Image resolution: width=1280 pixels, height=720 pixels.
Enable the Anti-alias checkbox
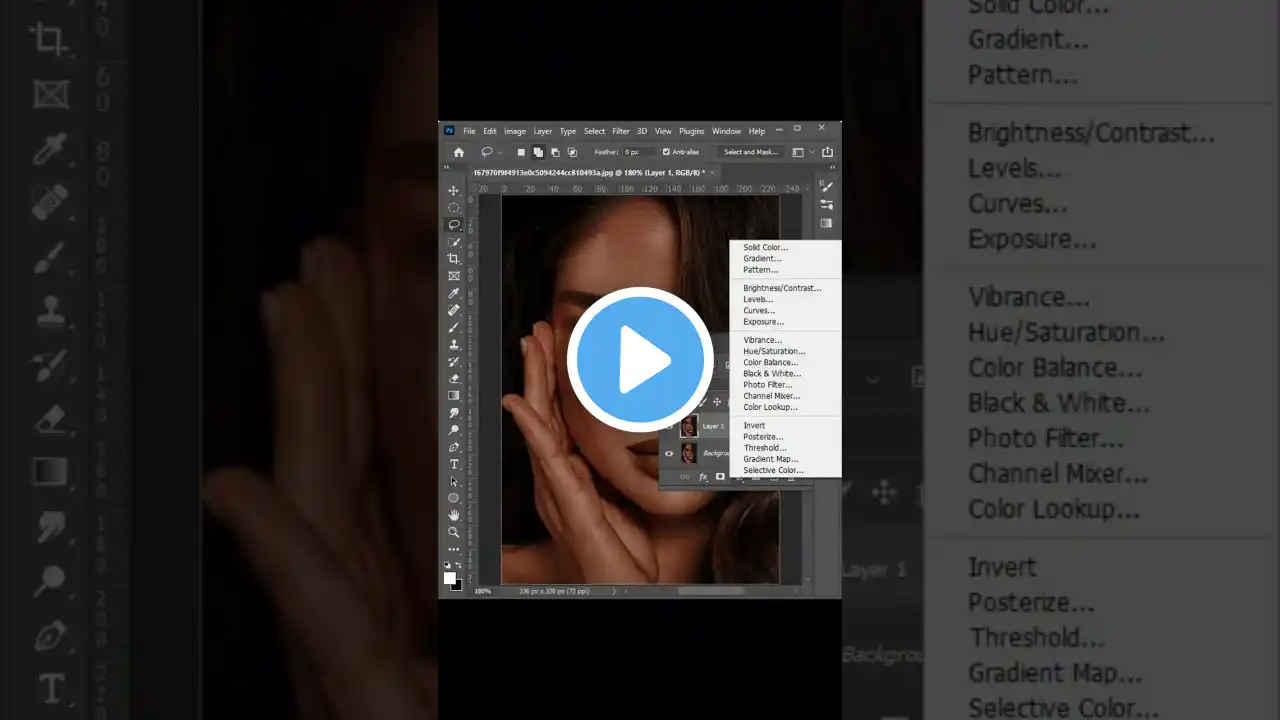point(666,152)
